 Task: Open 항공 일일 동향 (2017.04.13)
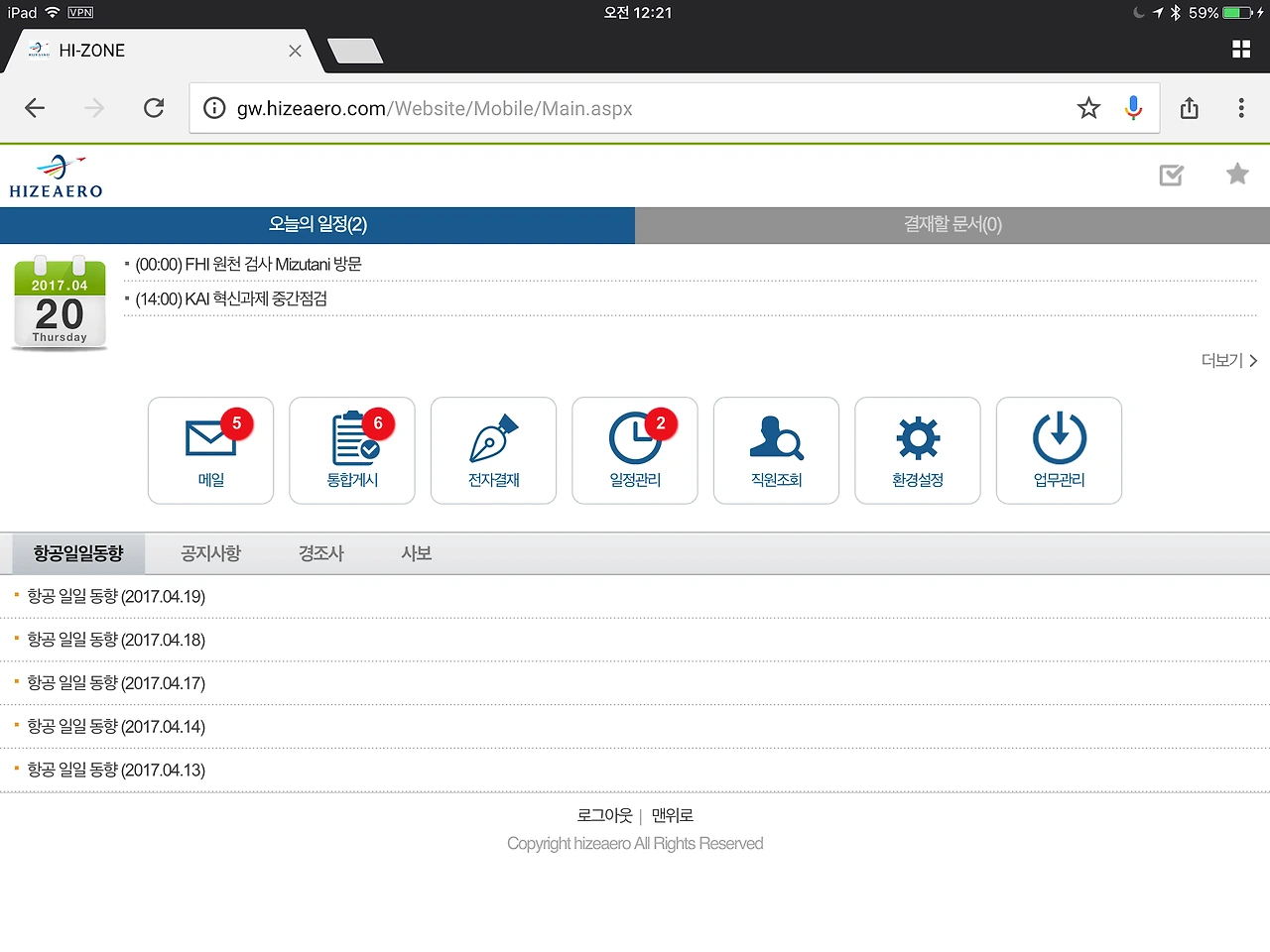[x=116, y=771]
